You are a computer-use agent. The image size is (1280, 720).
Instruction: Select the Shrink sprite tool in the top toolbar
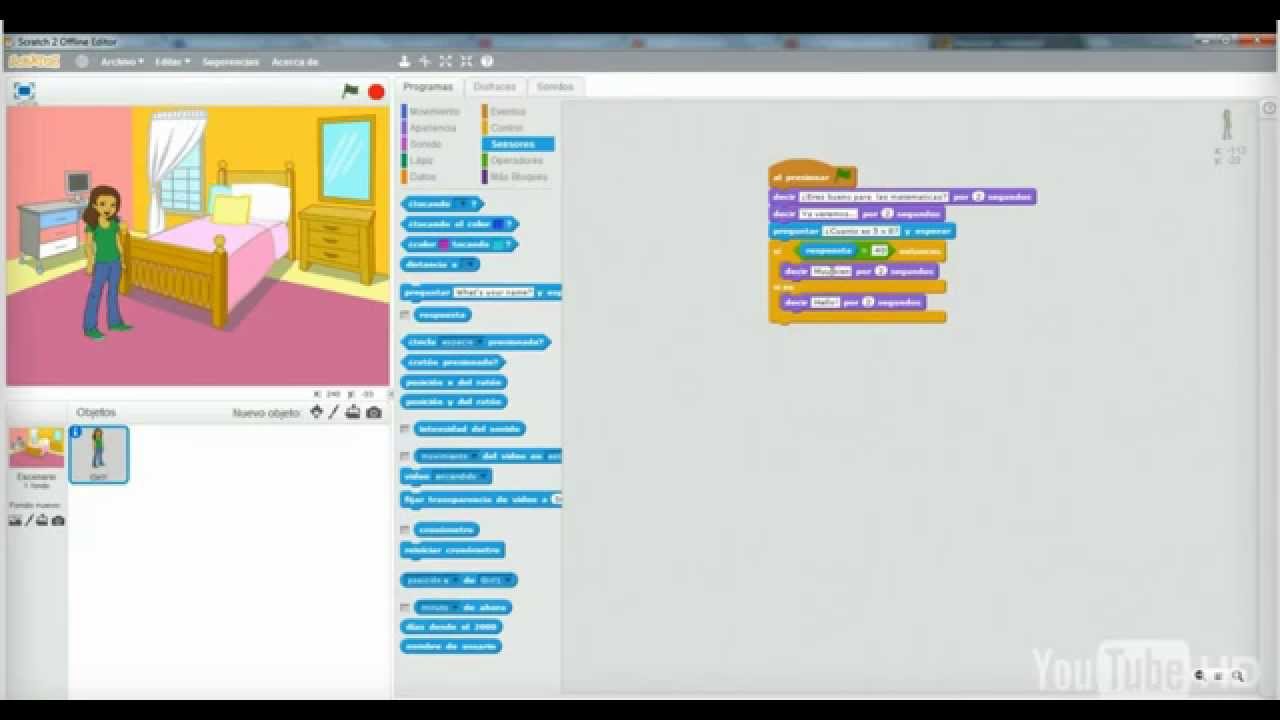click(466, 62)
